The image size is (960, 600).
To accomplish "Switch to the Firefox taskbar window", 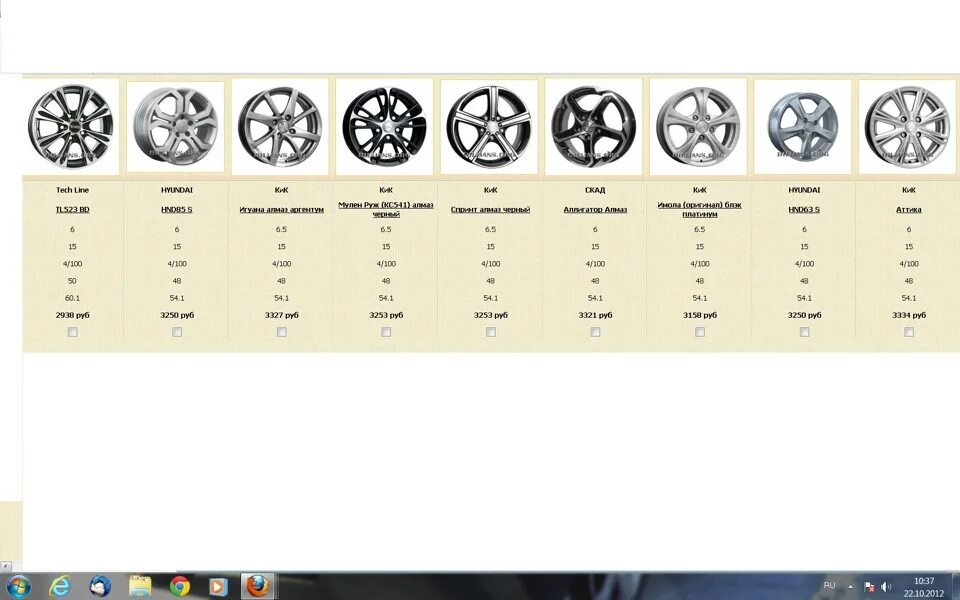I will (x=258, y=586).
